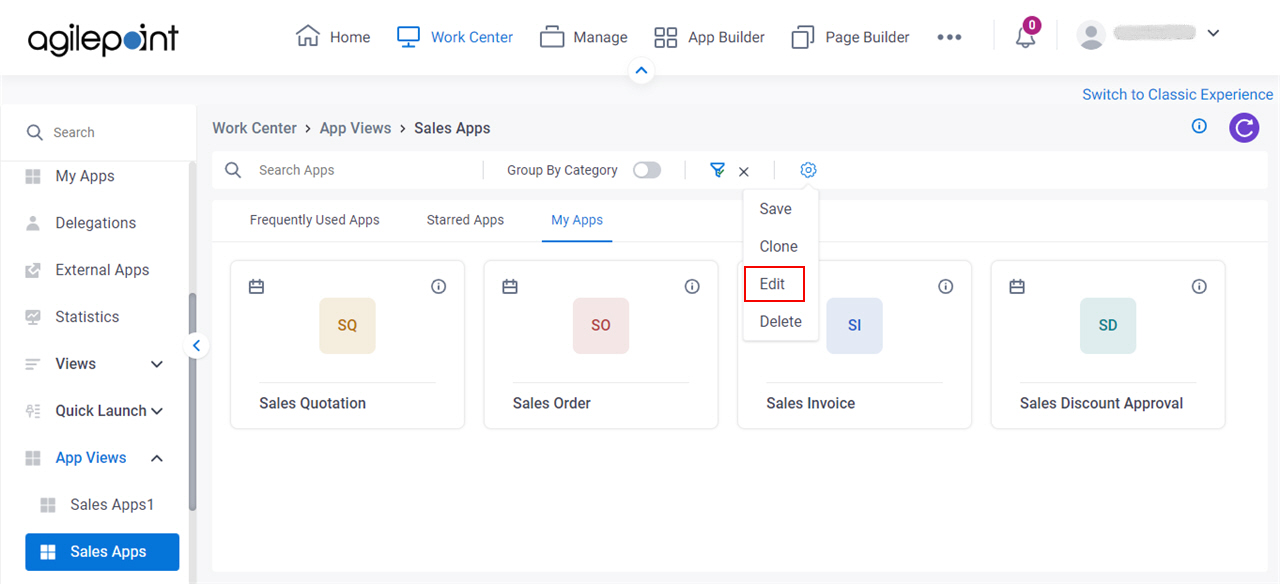Open Page Builder from top navigation
The image size is (1280, 584).
click(x=850, y=37)
